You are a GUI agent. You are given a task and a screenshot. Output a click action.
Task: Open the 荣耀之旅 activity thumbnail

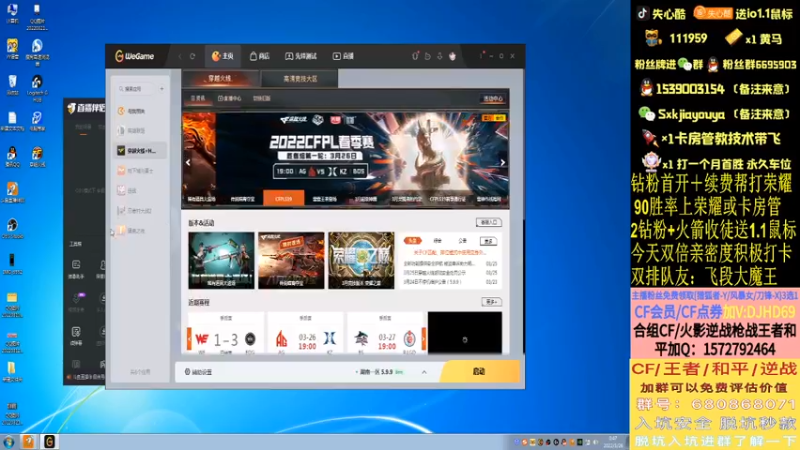coord(361,260)
